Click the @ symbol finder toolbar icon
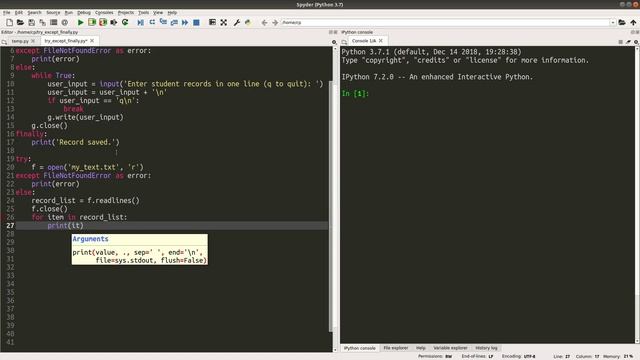The image size is (640, 360). [64, 22]
